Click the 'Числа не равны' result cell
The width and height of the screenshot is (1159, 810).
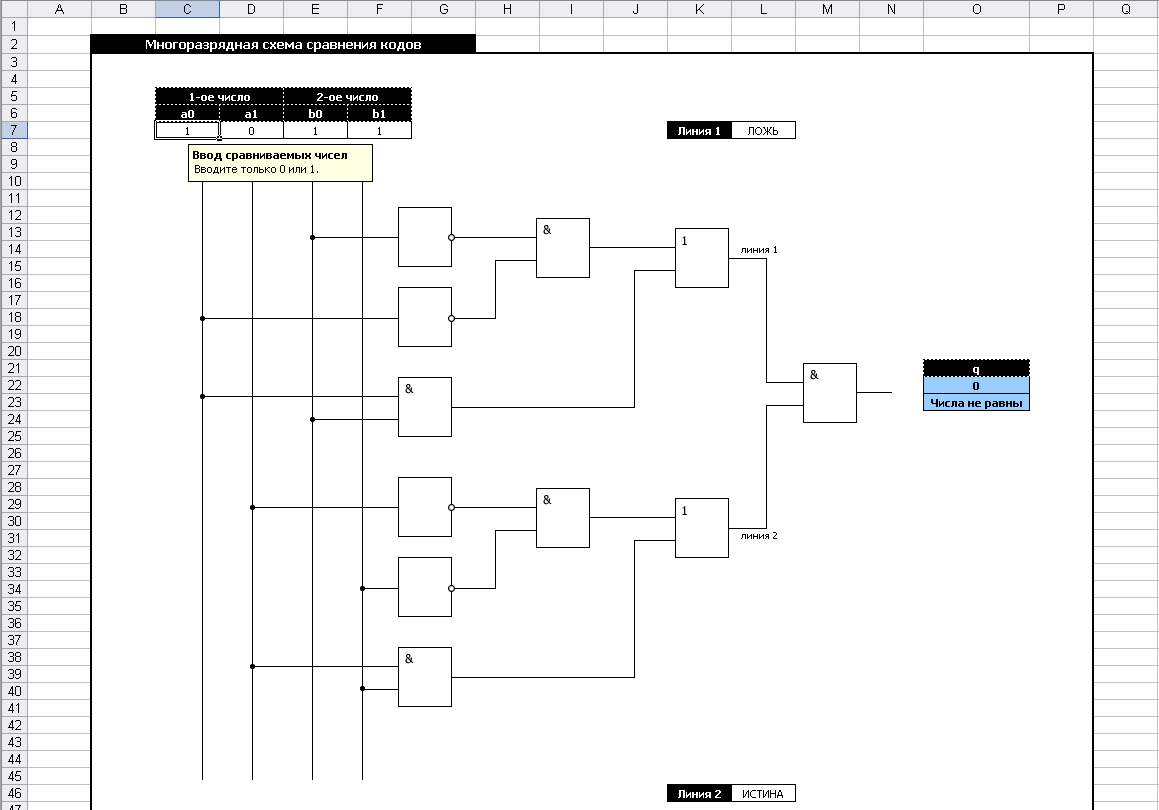976,403
